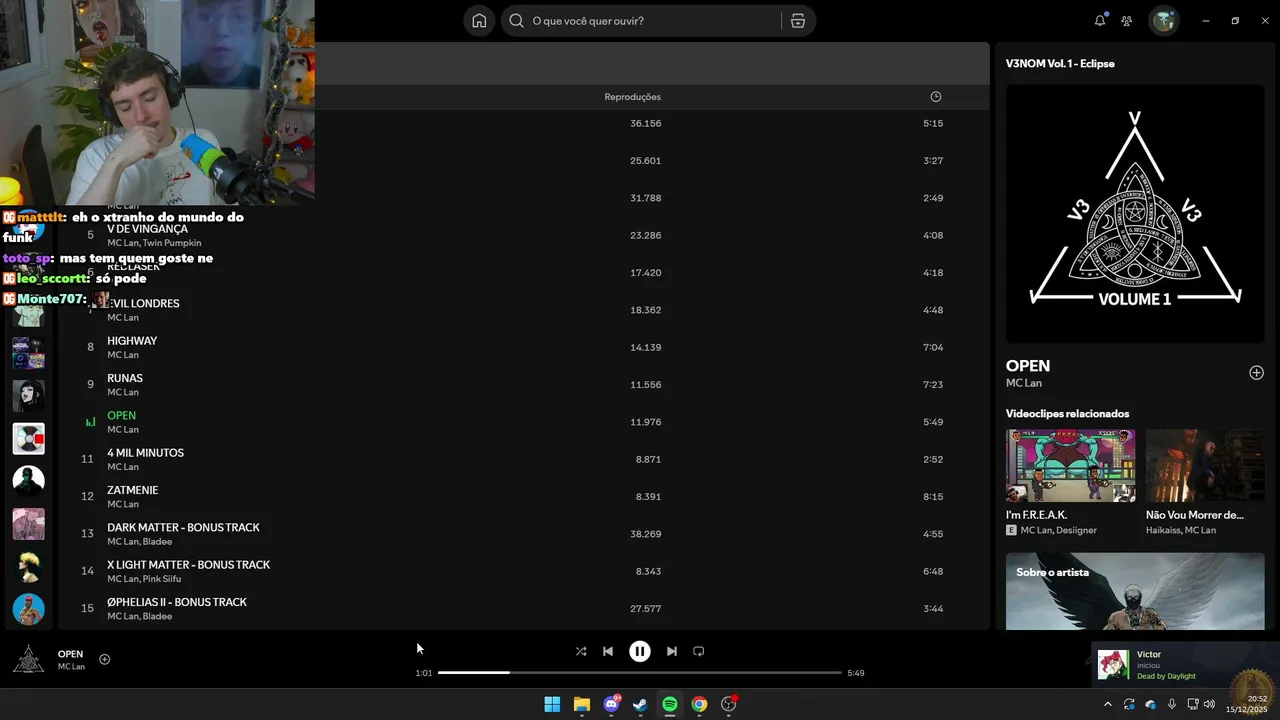Click the cloud sync tray icon

point(1150,704)
